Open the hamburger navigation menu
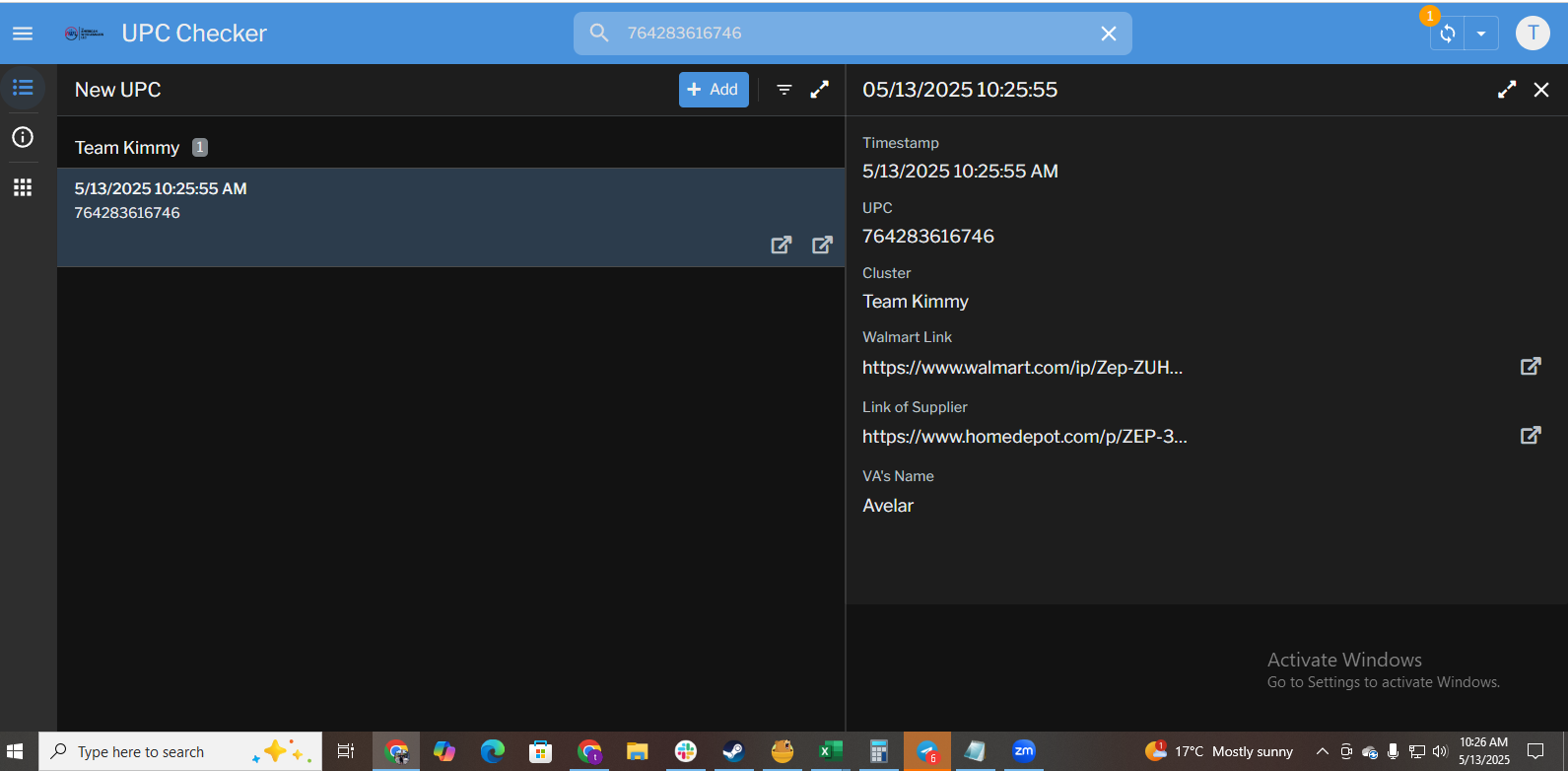The height and width of the screenshot is (771, 1568). click(23, 34)
